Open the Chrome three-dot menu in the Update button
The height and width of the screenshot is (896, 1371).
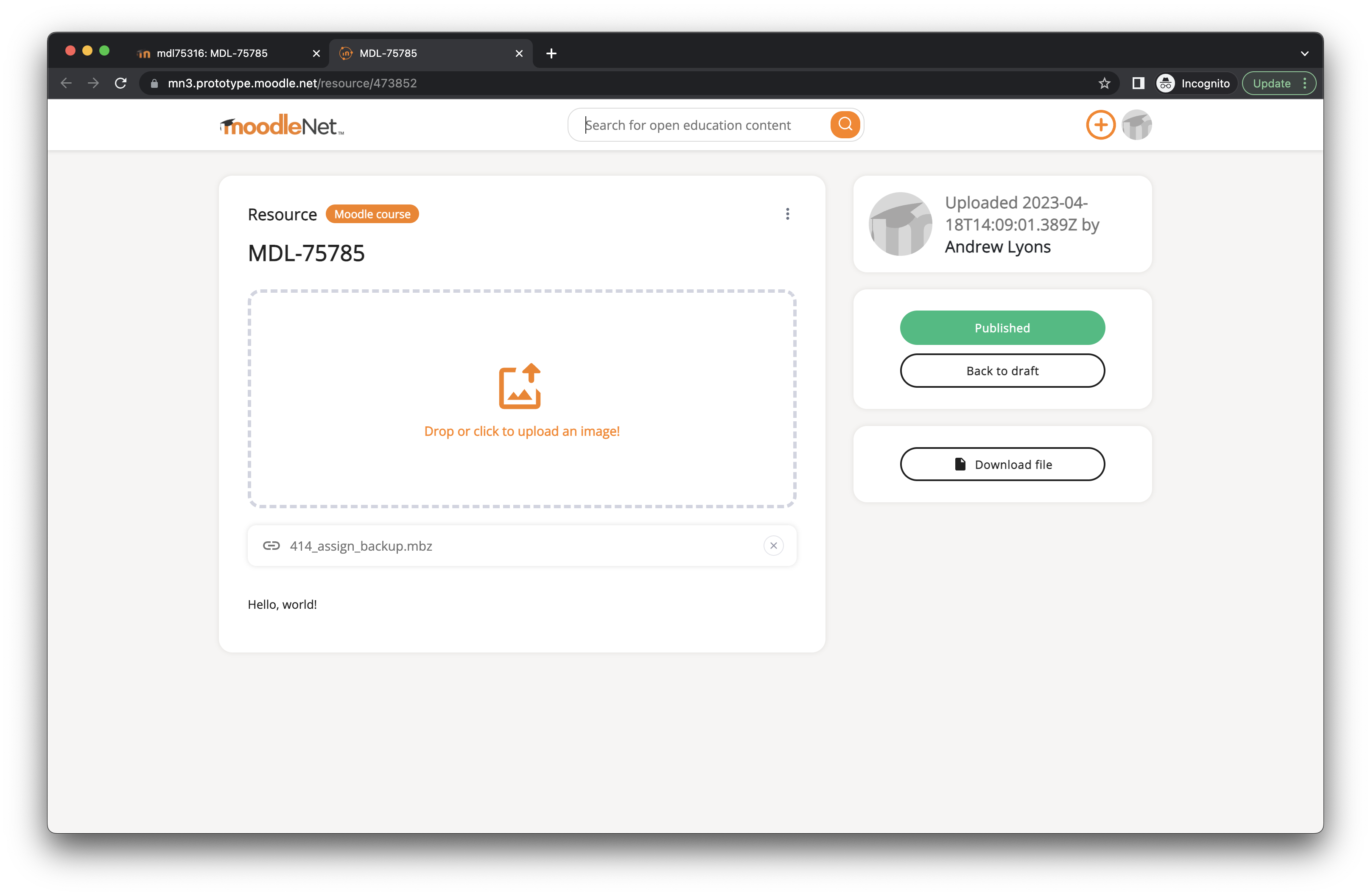pos(1305,83)
